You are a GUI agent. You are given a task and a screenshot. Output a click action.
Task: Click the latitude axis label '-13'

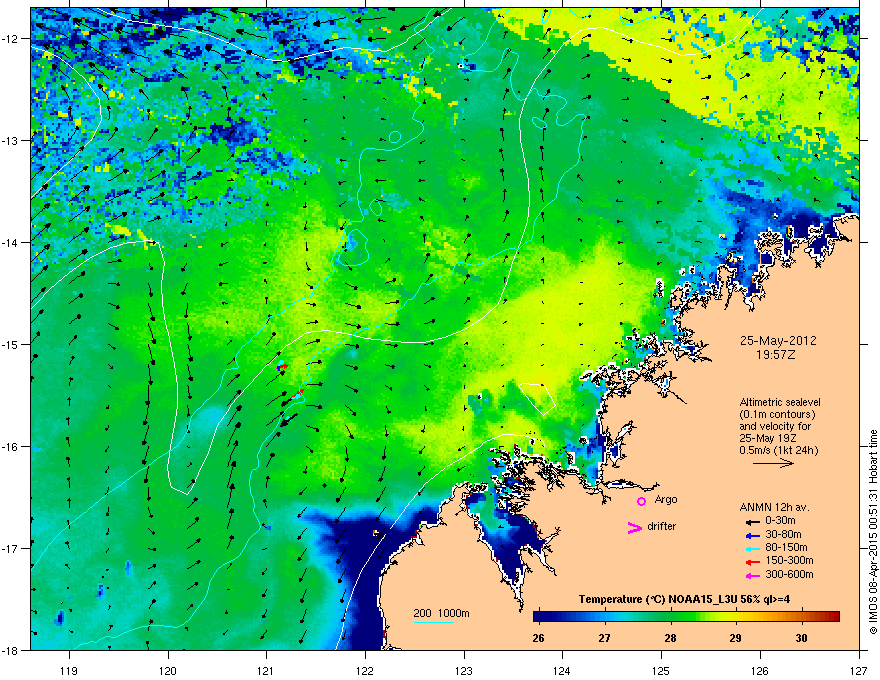[11, 141]
